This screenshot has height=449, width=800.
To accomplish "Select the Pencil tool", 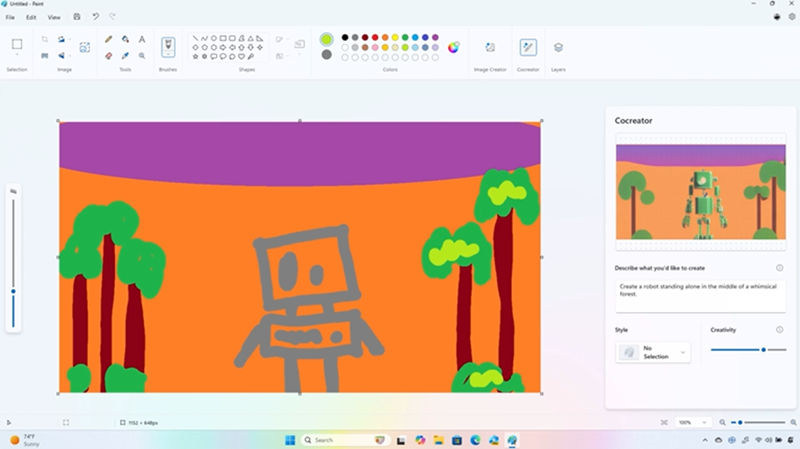I will [108, 39].
